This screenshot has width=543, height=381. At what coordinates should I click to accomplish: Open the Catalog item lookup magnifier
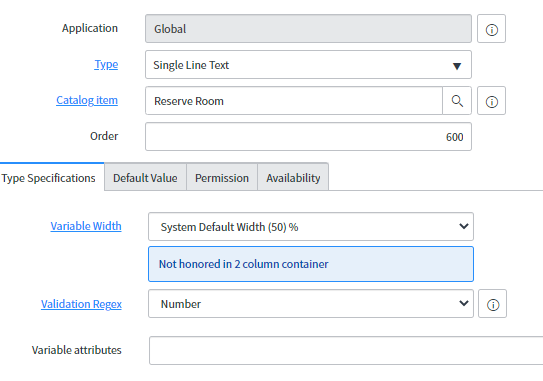[x=457, y=101]
